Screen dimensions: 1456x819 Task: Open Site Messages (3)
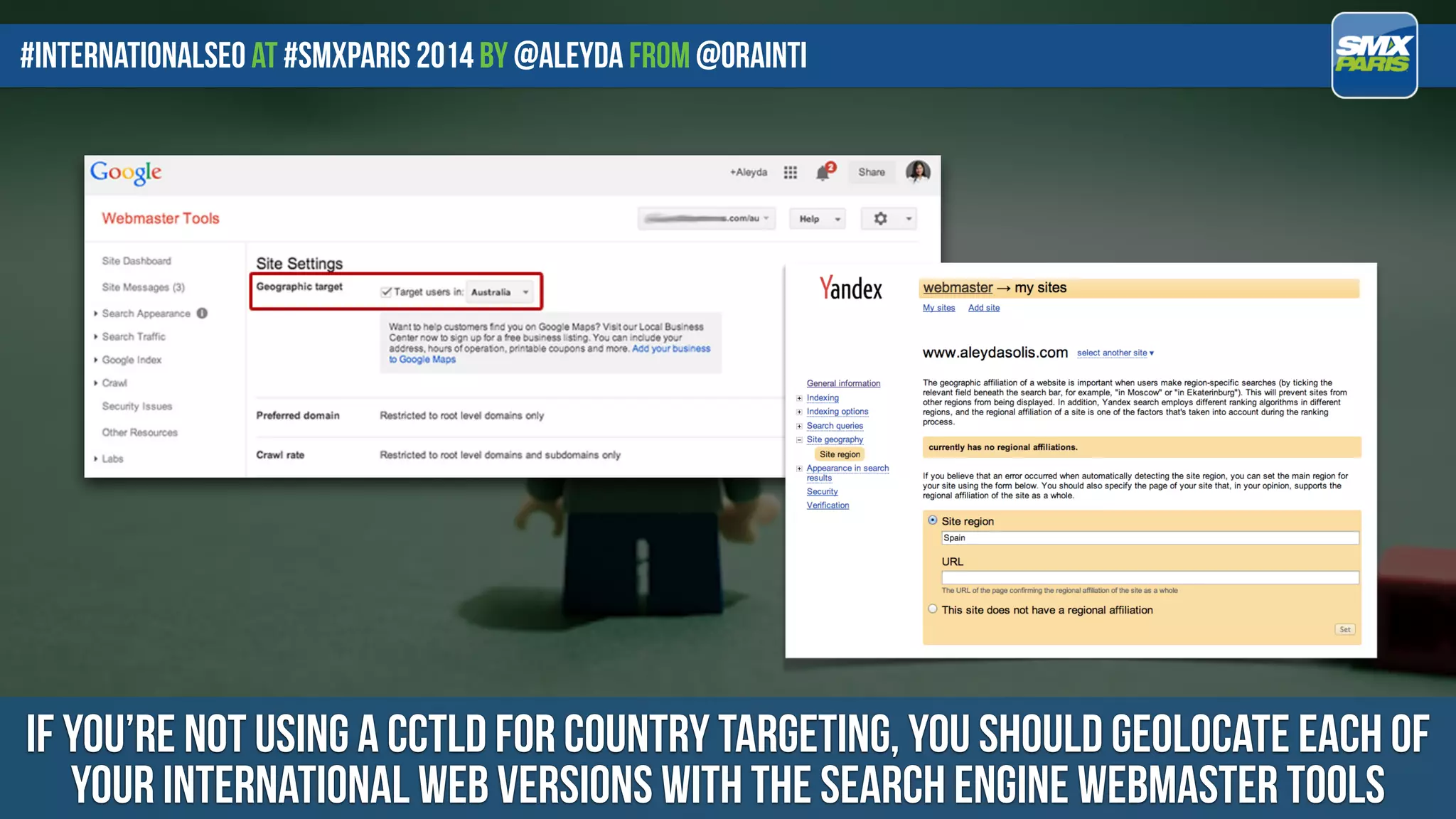click(x=143, y=287)
